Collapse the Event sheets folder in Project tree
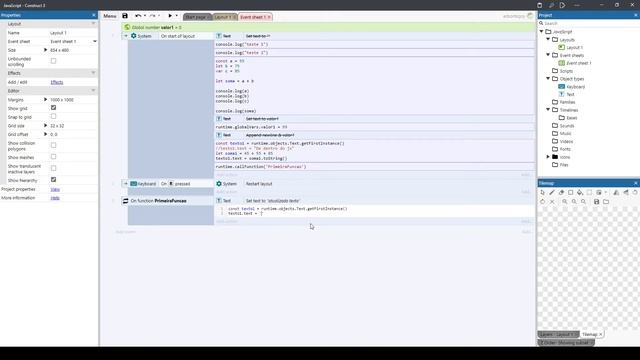Screen dimensions: 640x360 pos(548,55)
